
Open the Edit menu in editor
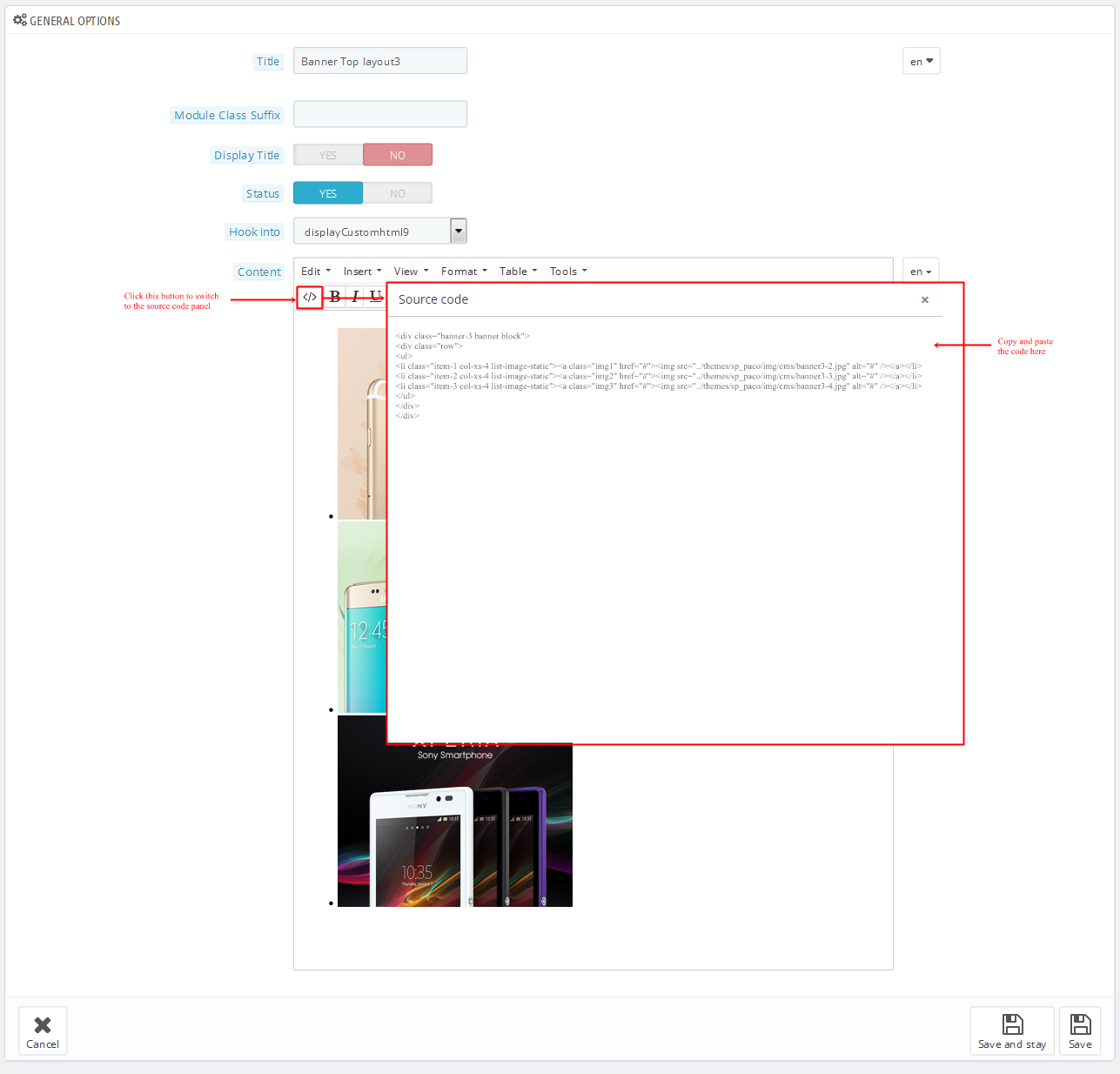tap(316, 272)
